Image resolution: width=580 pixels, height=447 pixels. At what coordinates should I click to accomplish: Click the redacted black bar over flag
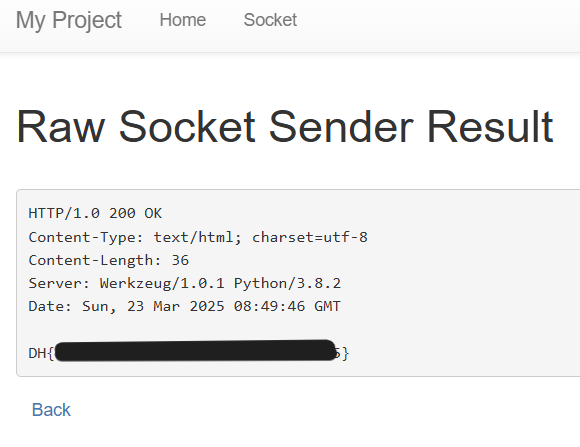(195, 350)
